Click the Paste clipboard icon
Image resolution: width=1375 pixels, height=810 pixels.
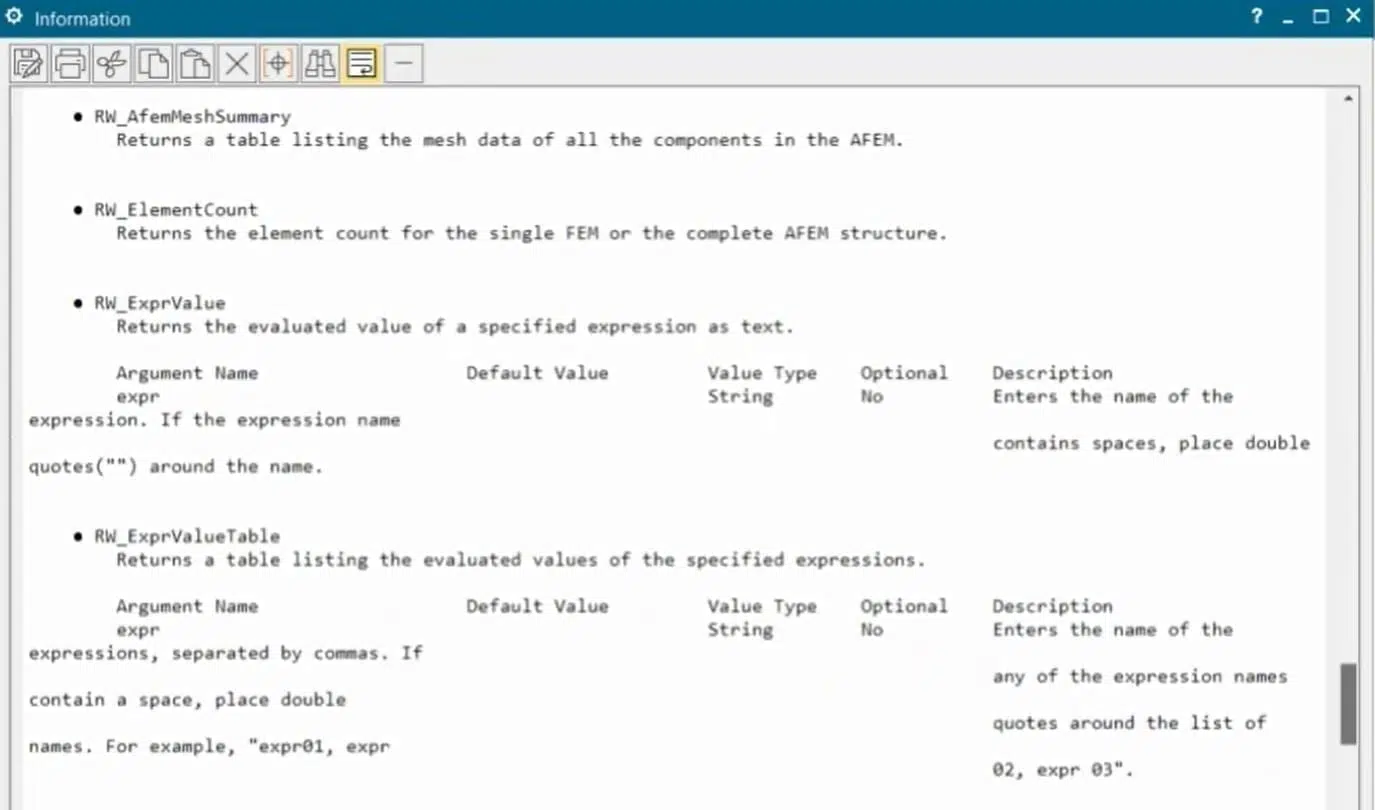coord(195,64)
